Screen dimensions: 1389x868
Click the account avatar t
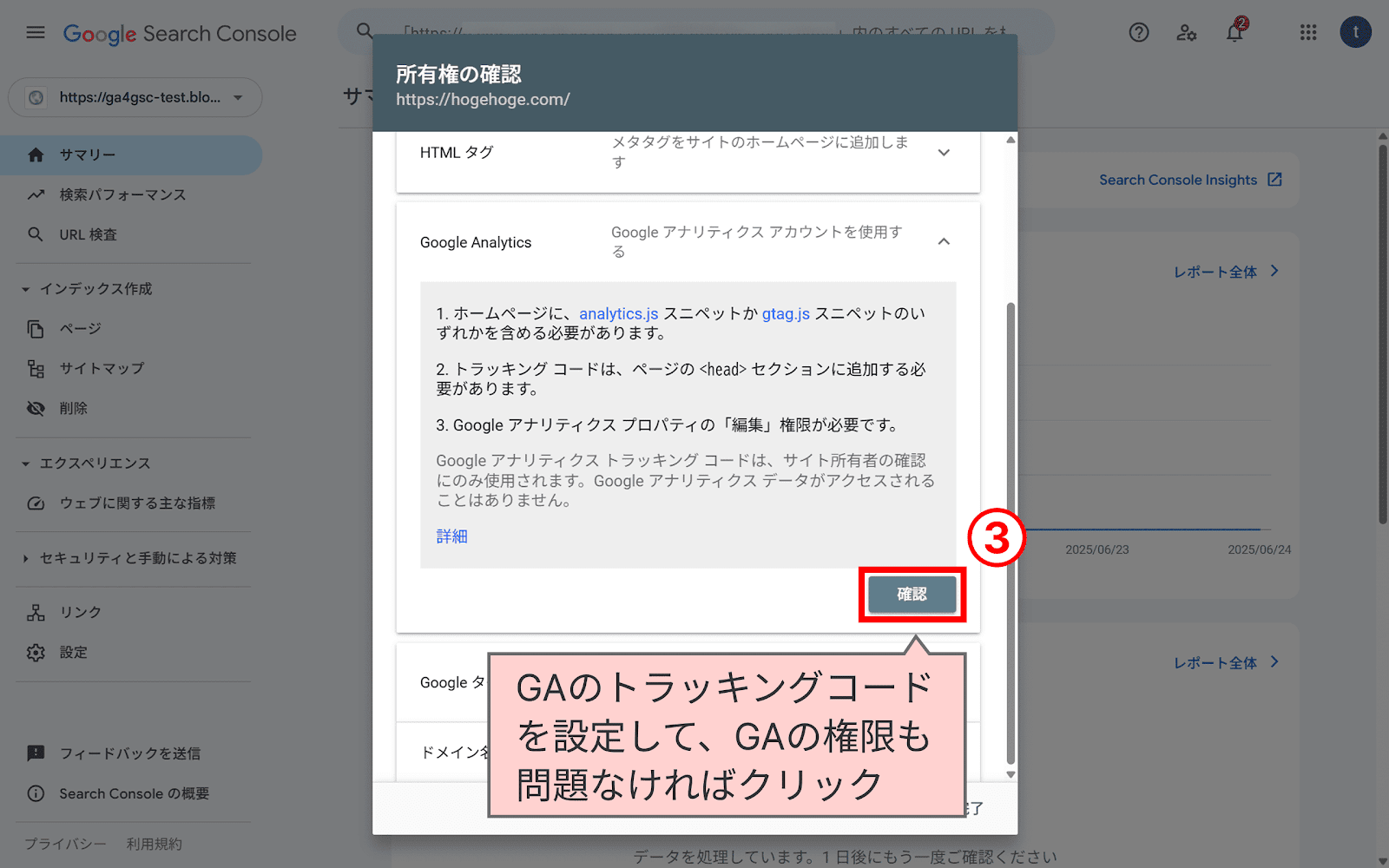coord(1355,32)
